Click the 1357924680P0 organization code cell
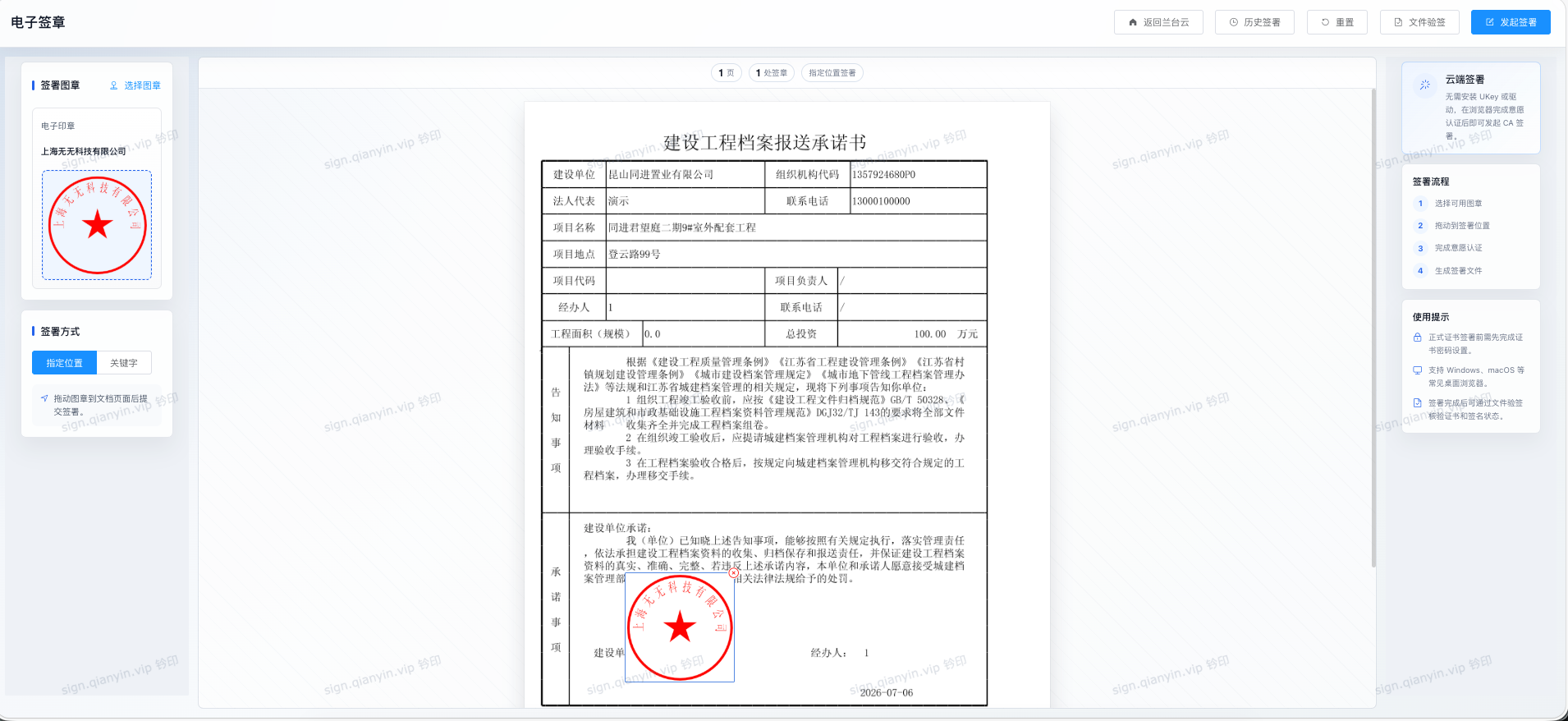The image size is (1568, 721). (918, 175)
